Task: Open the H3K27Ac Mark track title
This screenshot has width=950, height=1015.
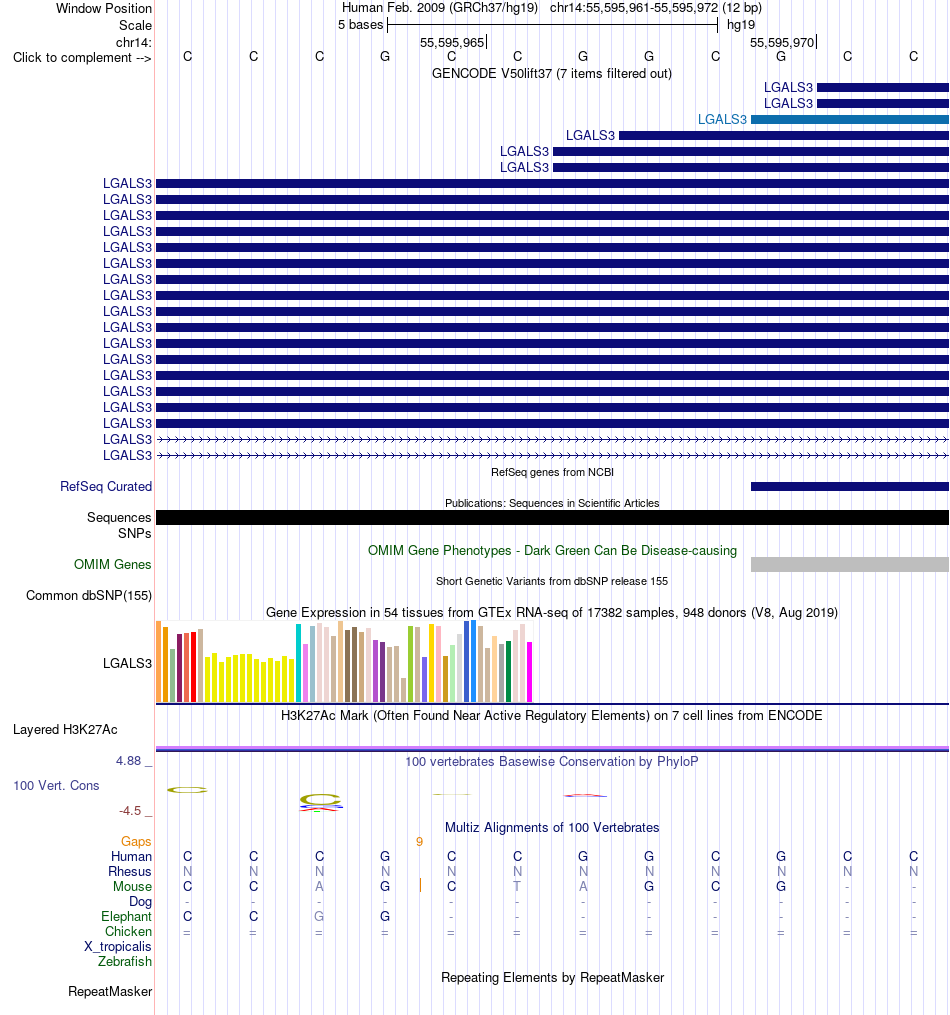Action: click(x=551, y=716)
